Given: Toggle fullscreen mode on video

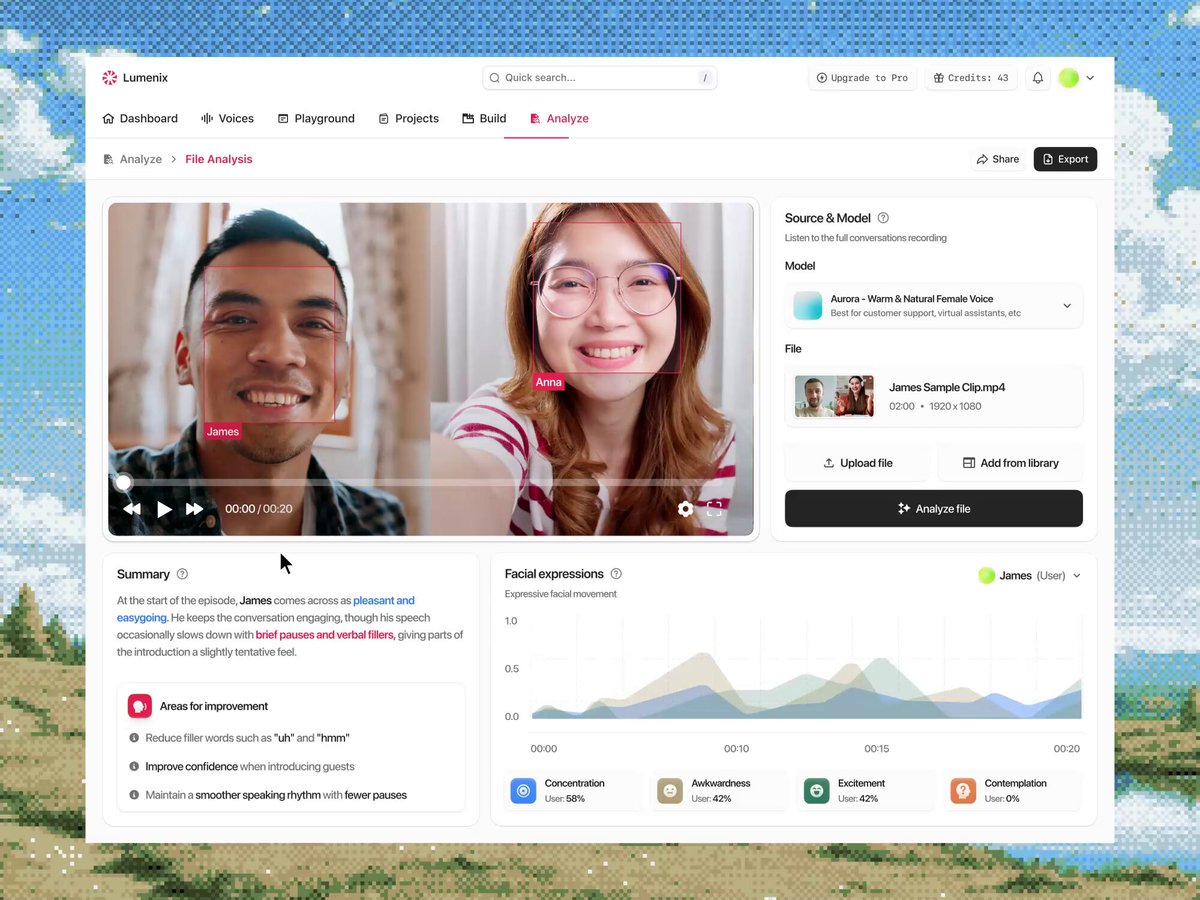Looking at the screenshot, I should point(714,509).
